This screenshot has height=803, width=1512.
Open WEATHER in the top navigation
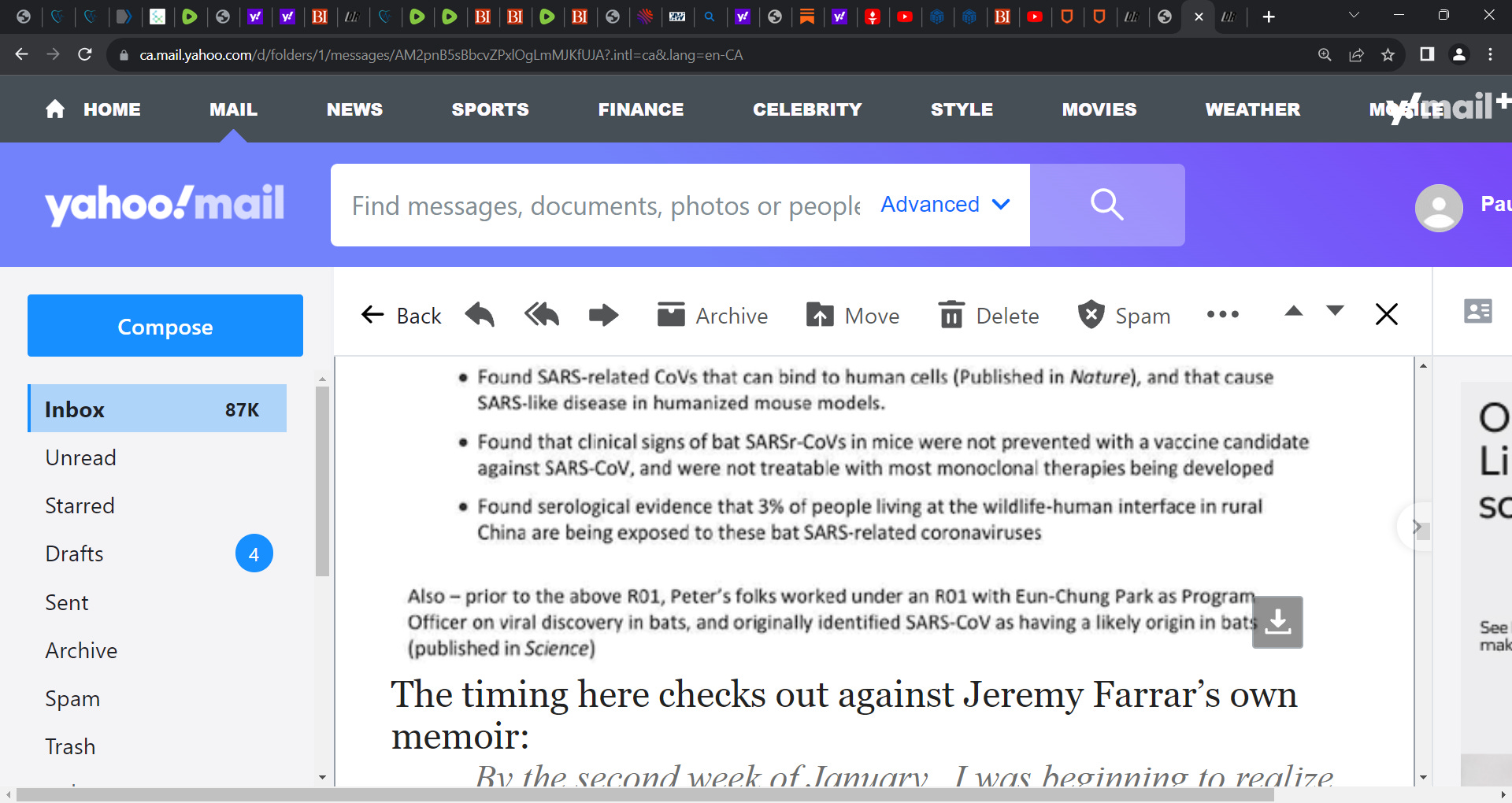click(x=1252, y=109)
